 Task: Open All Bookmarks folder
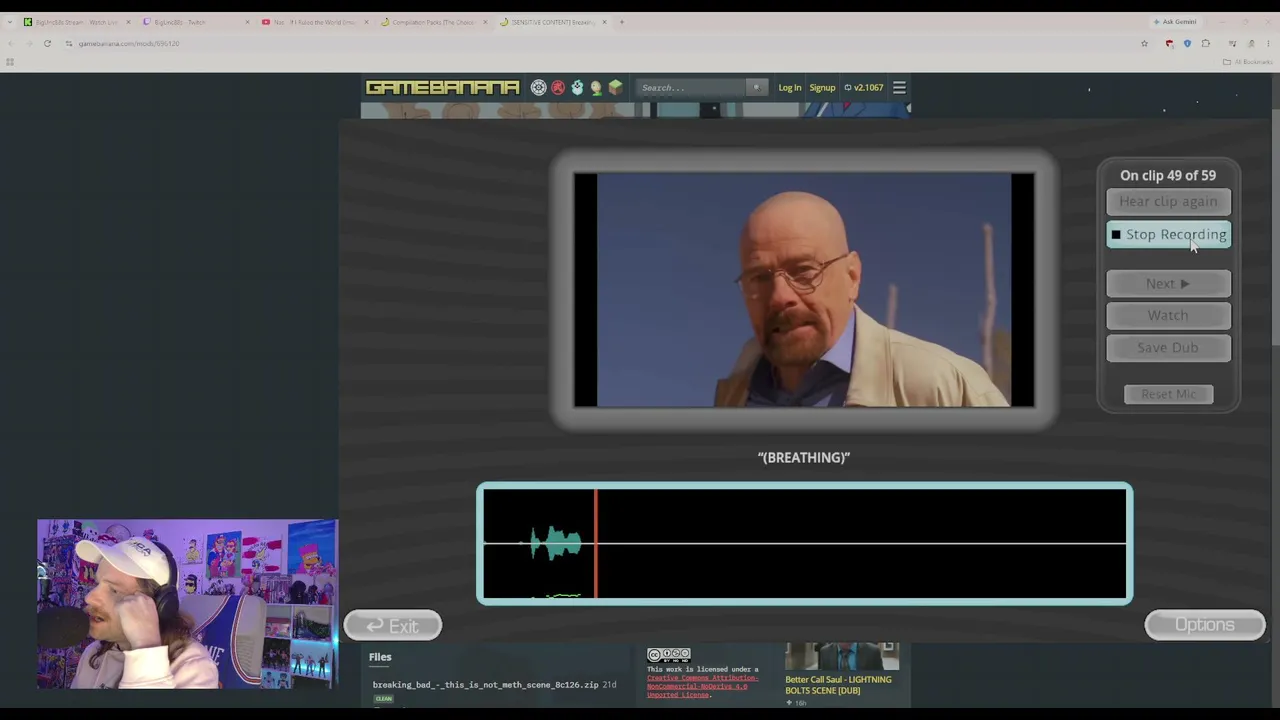pos(1247,62)
